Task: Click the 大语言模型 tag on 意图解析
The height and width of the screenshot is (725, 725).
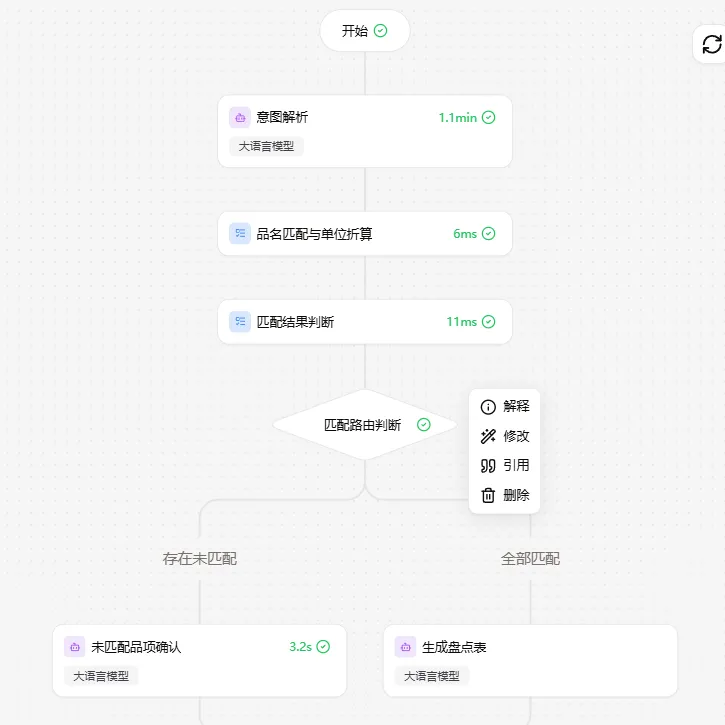Action: (x=266, y=147)
